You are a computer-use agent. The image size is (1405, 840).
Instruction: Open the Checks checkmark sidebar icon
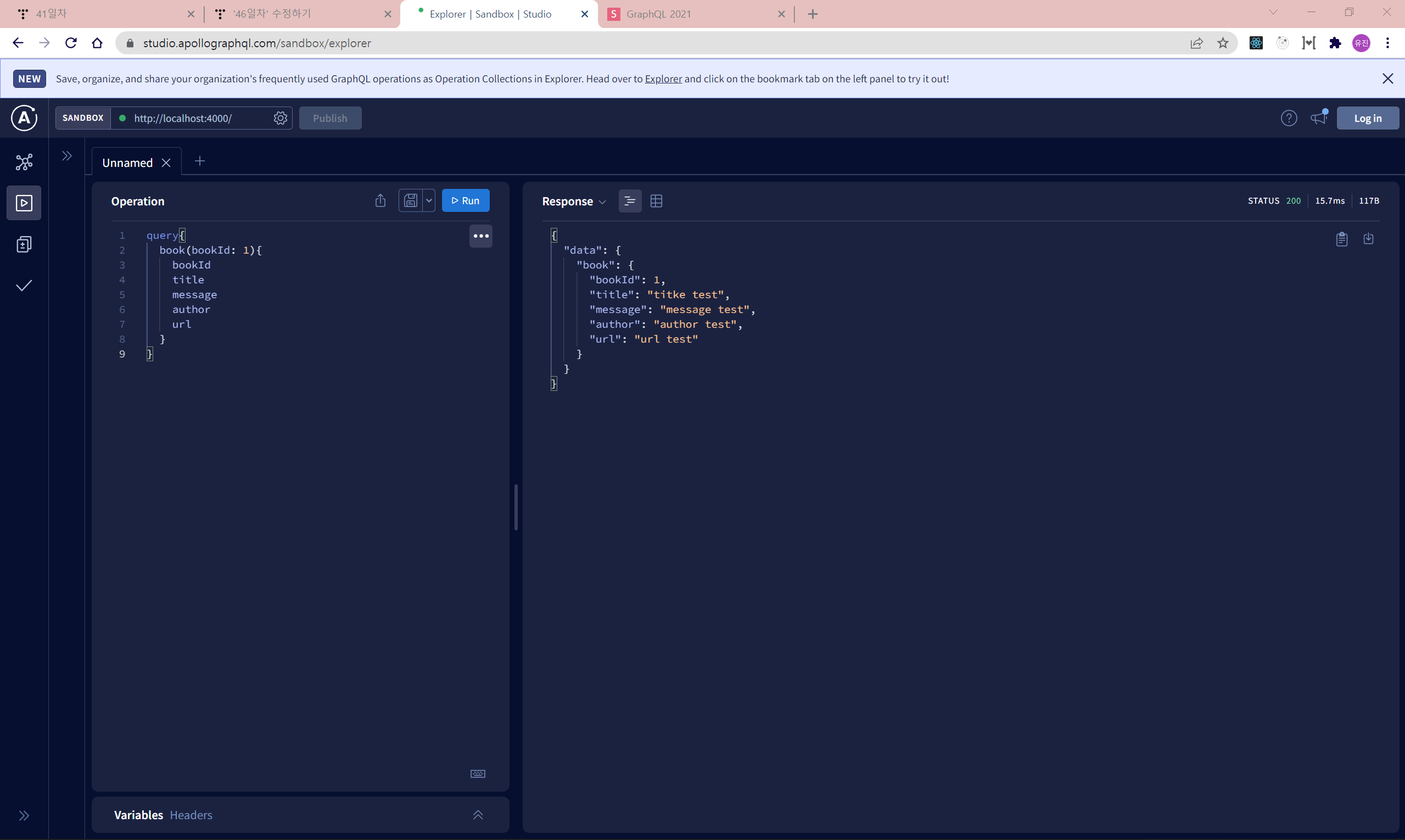(24, 286)
